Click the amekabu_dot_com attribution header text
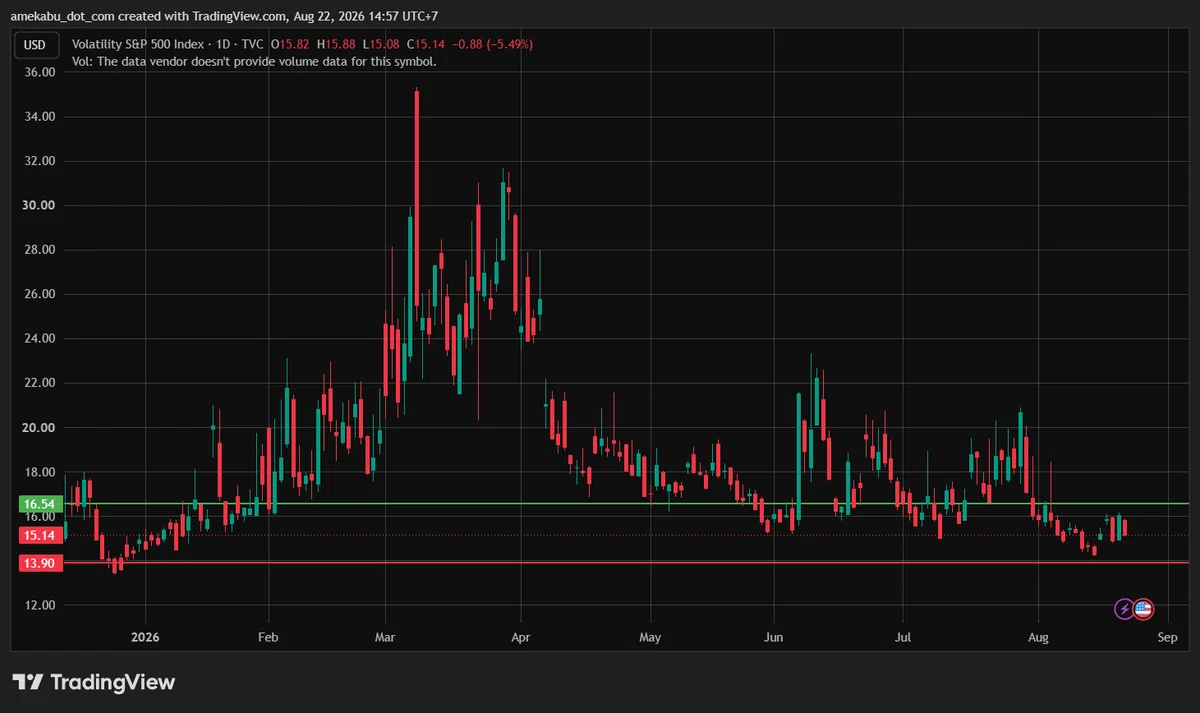Screen dimensions: 1200x713 point(224,17)
